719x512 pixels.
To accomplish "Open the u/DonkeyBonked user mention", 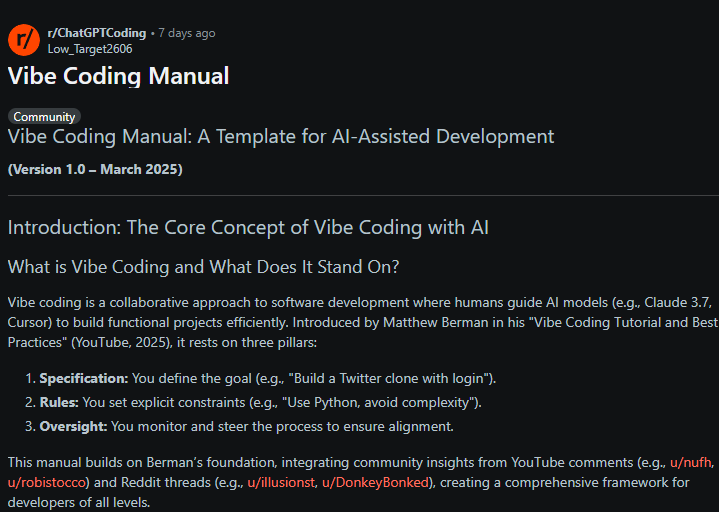I will tap(375, 482).
